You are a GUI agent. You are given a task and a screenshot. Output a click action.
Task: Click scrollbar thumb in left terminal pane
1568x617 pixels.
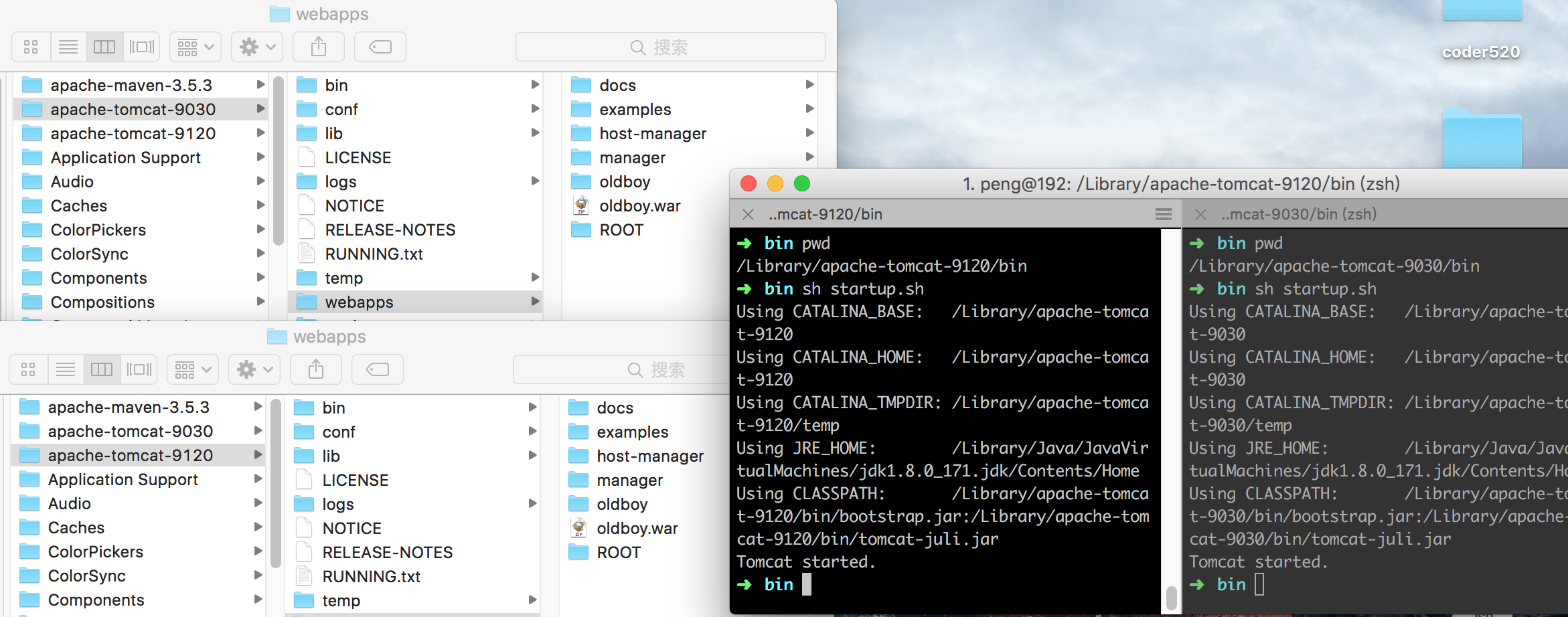(1171, 598)
